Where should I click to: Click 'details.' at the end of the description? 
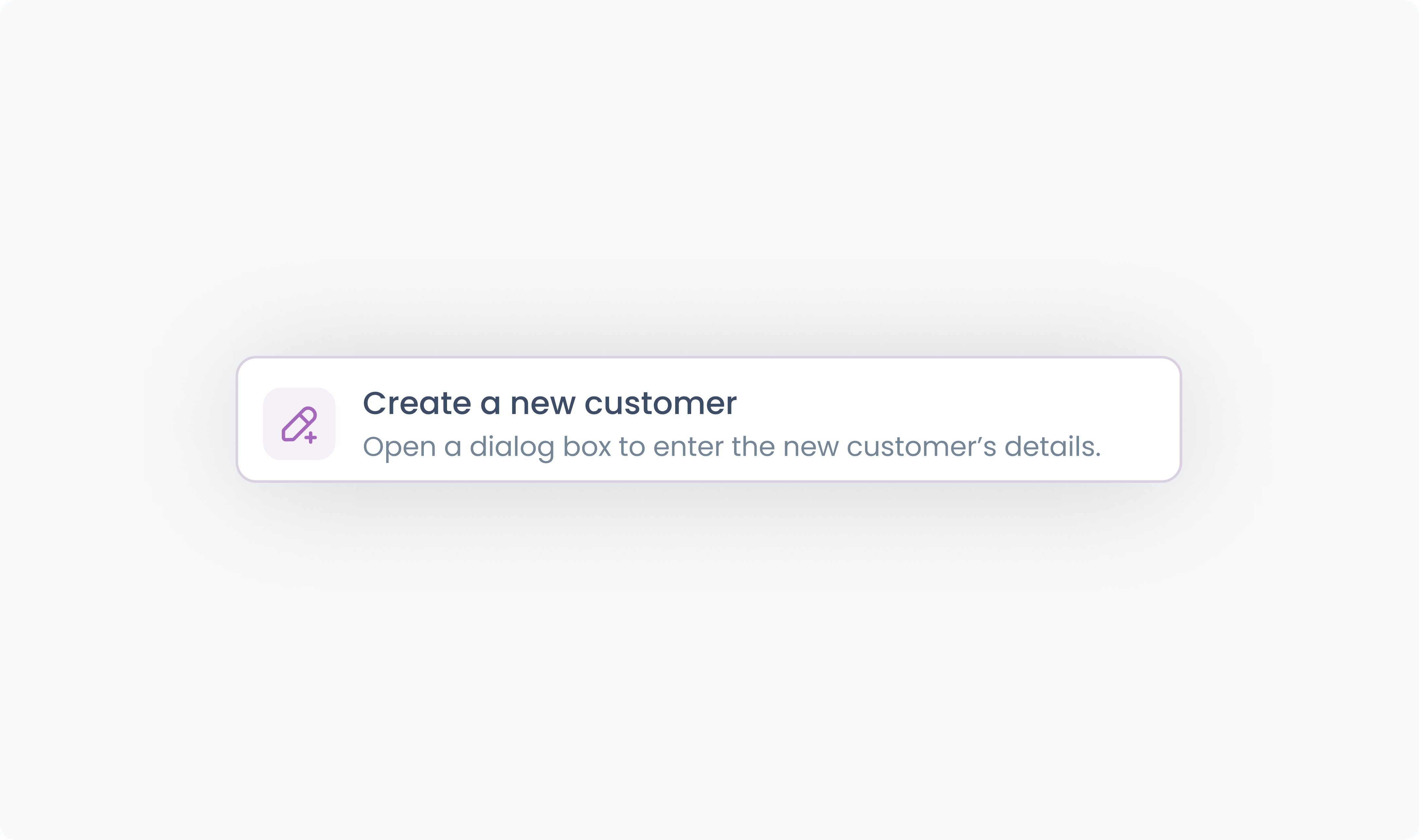coord(1053,446)
